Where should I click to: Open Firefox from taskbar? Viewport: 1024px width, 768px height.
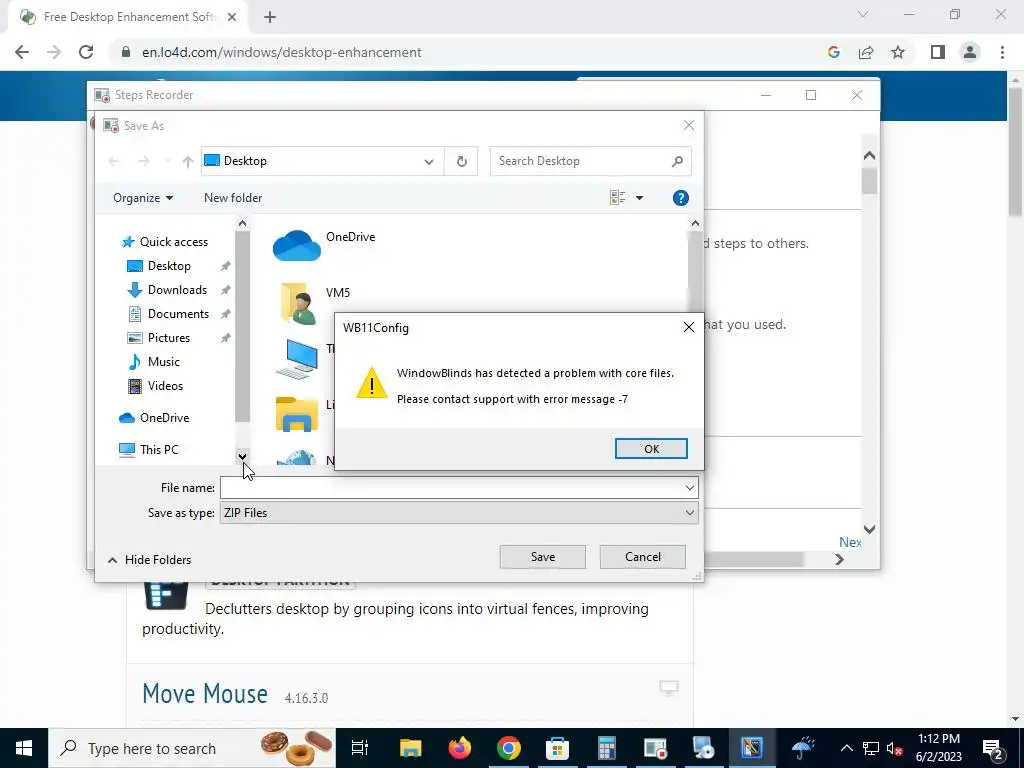[460, 748]
